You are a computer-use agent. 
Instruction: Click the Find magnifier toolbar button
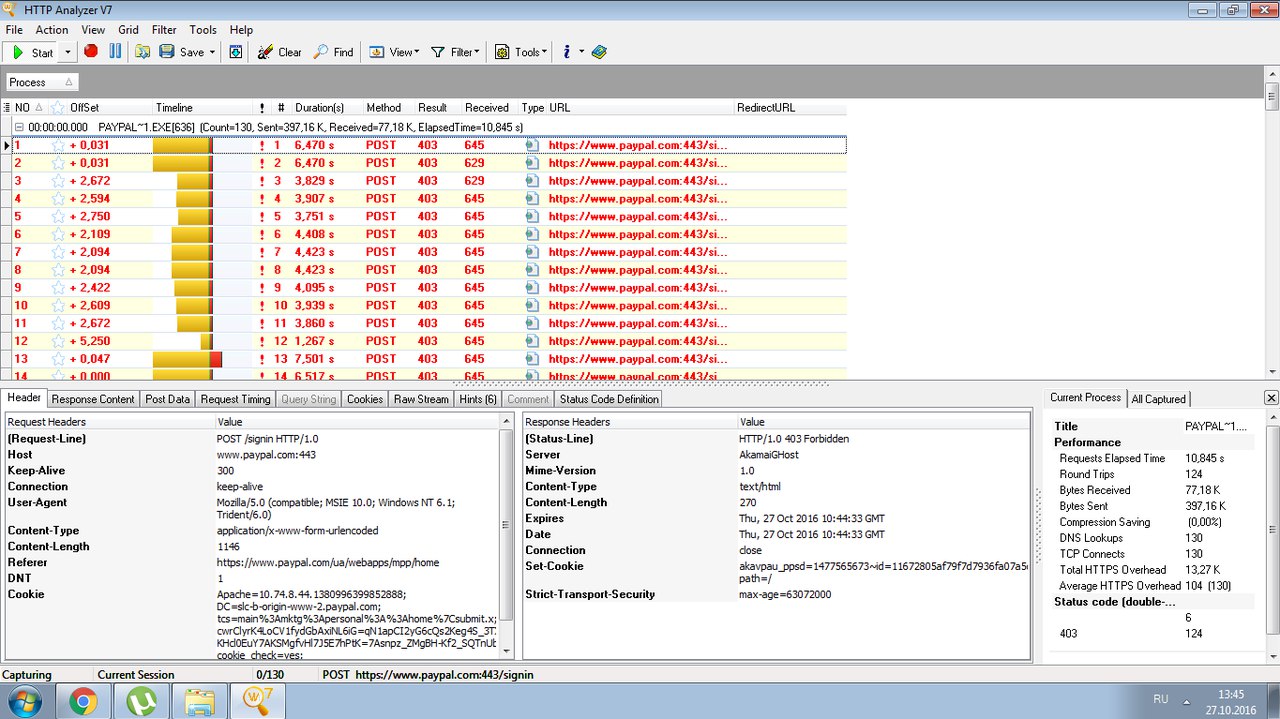coord(334,52)
